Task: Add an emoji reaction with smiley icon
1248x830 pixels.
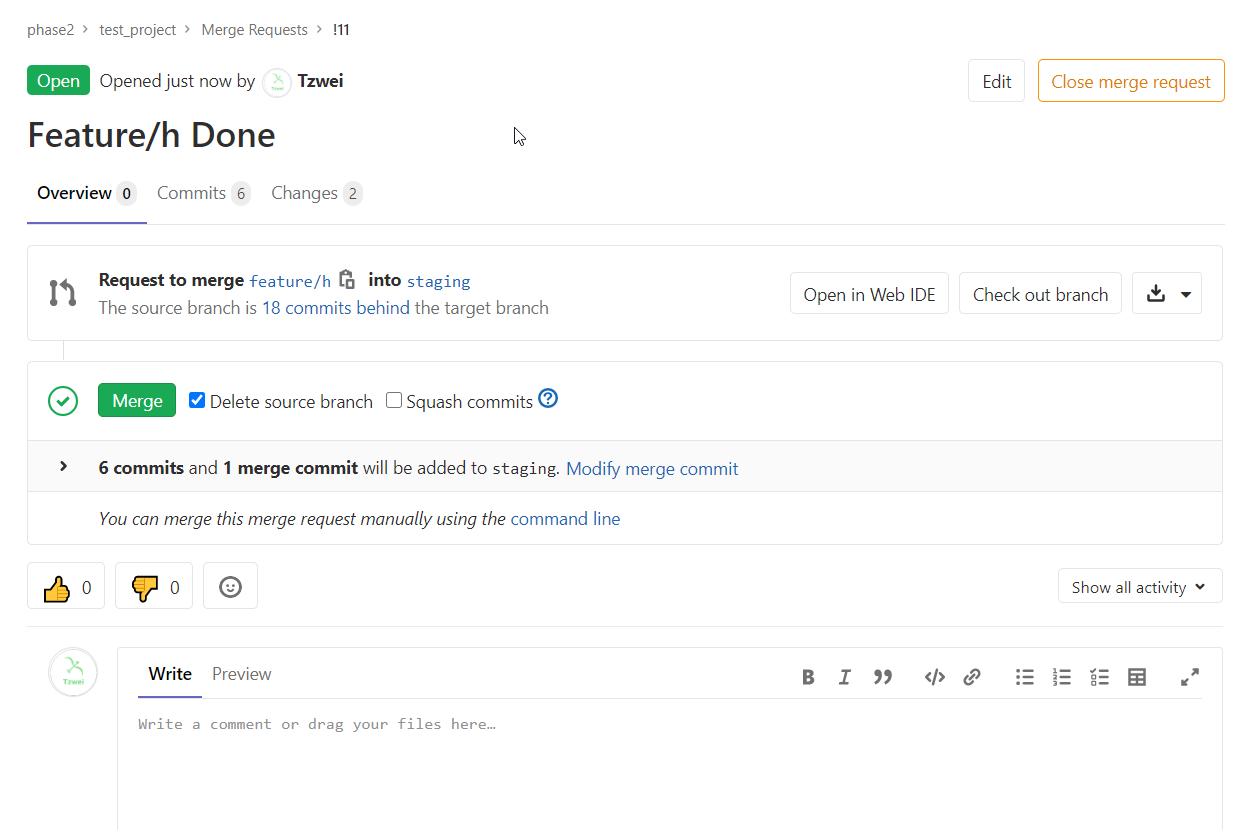Action: (230, 587)
